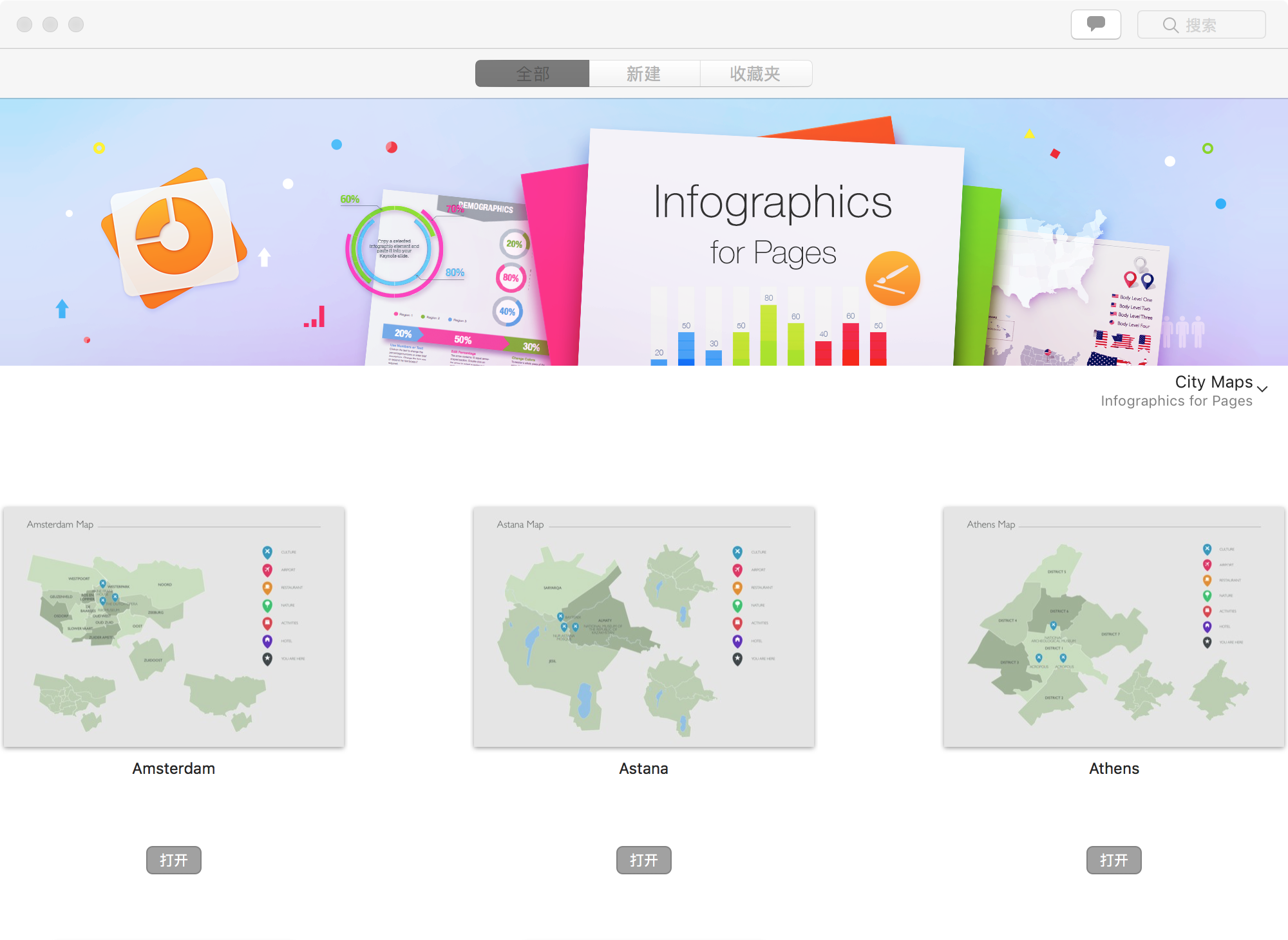Image resolution: width=1288 pixels, height=940 pixels.
Task: Click the Infographics for Pages subtitle text
Action: tap(1177, 401)
